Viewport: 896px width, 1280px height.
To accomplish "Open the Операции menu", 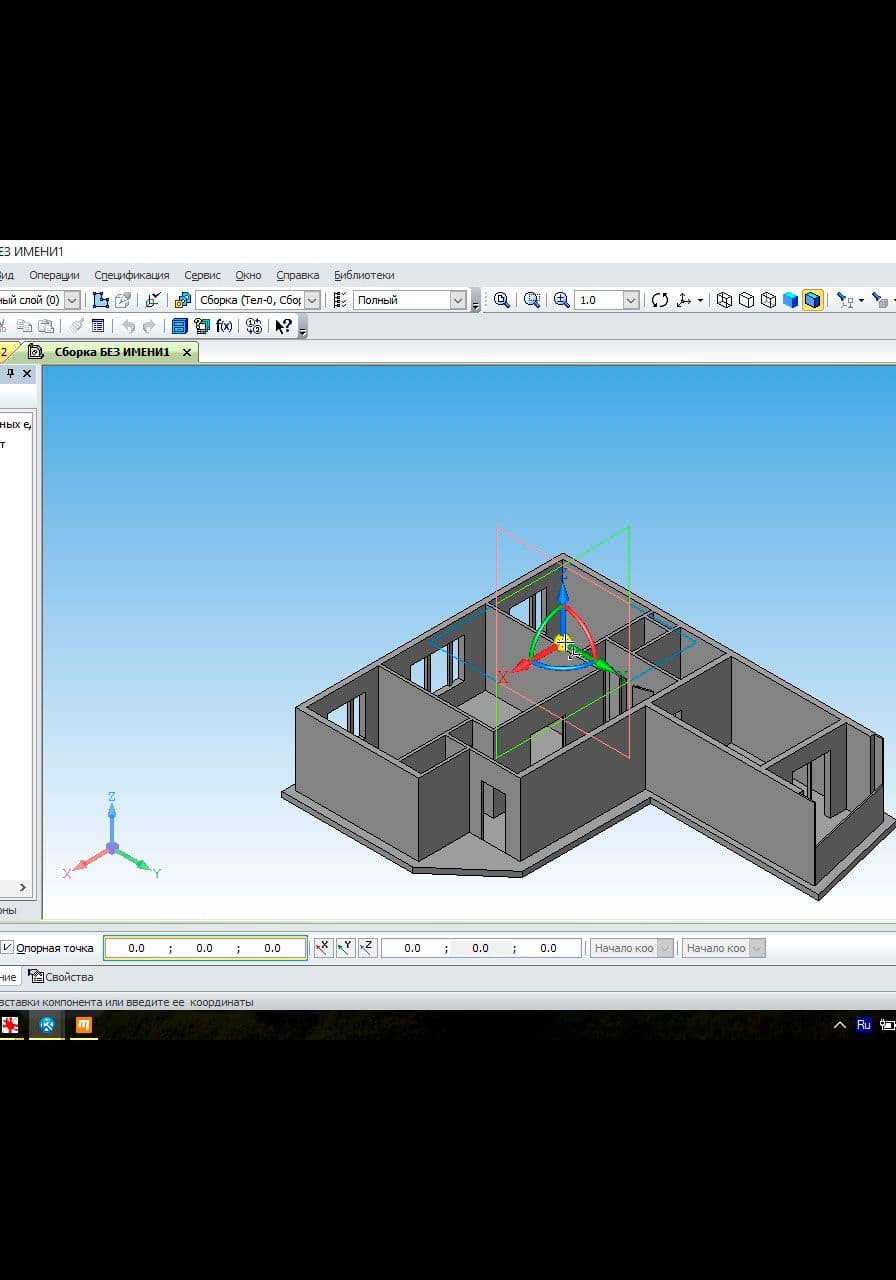I will coord(54,275).
